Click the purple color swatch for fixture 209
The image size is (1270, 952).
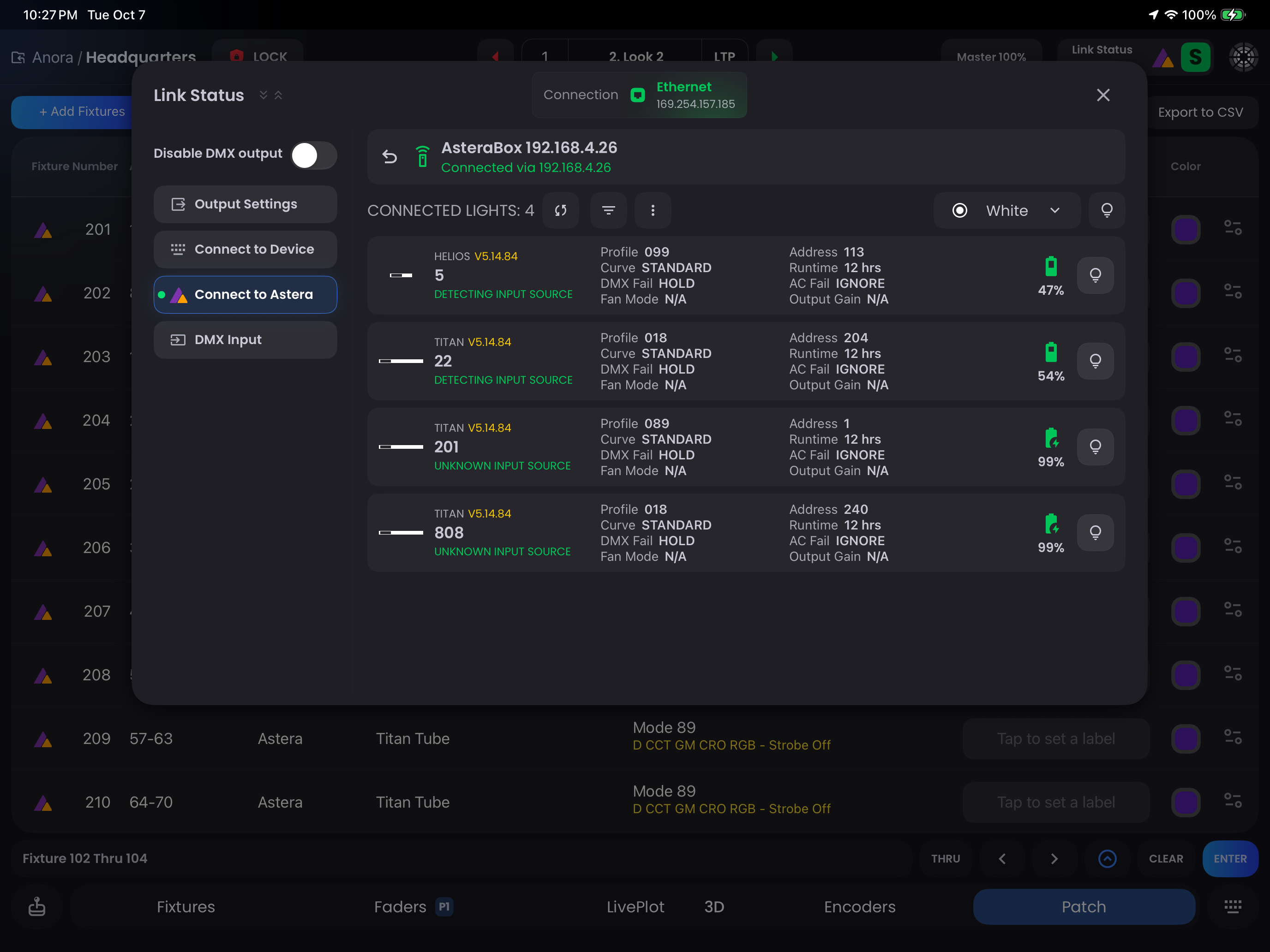pos(1185,738)
